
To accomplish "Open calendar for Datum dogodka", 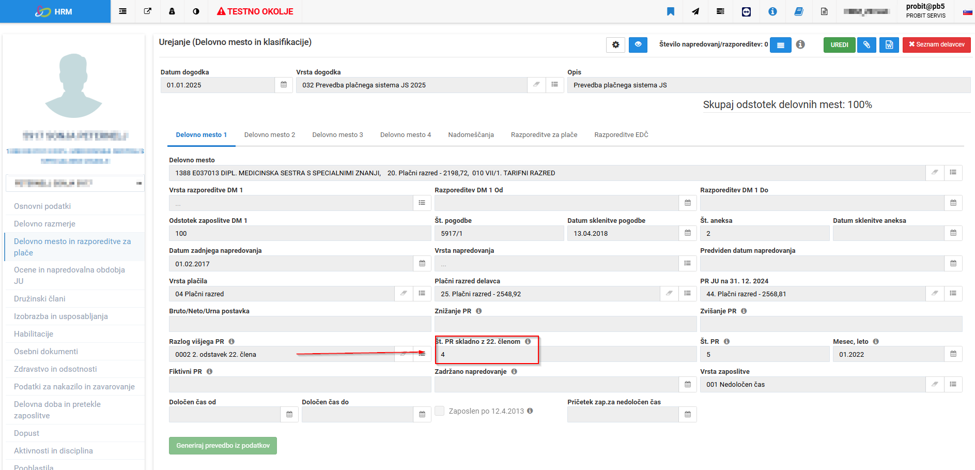I will 283,85.
